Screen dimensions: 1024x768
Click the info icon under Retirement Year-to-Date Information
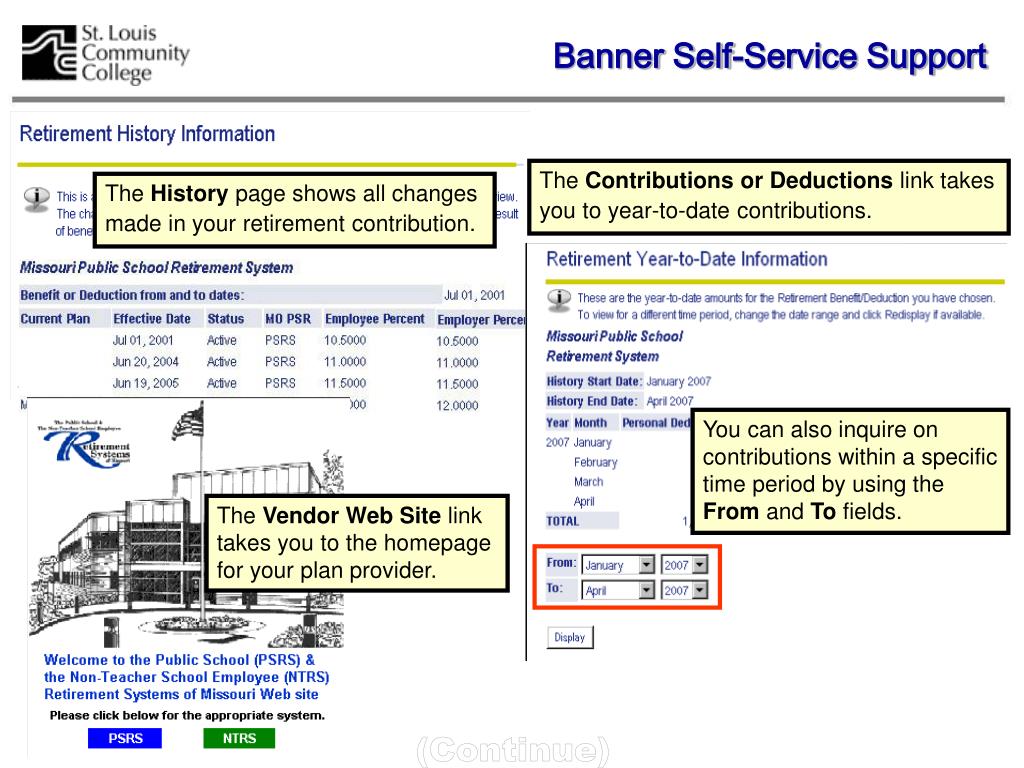pos(558,300)
